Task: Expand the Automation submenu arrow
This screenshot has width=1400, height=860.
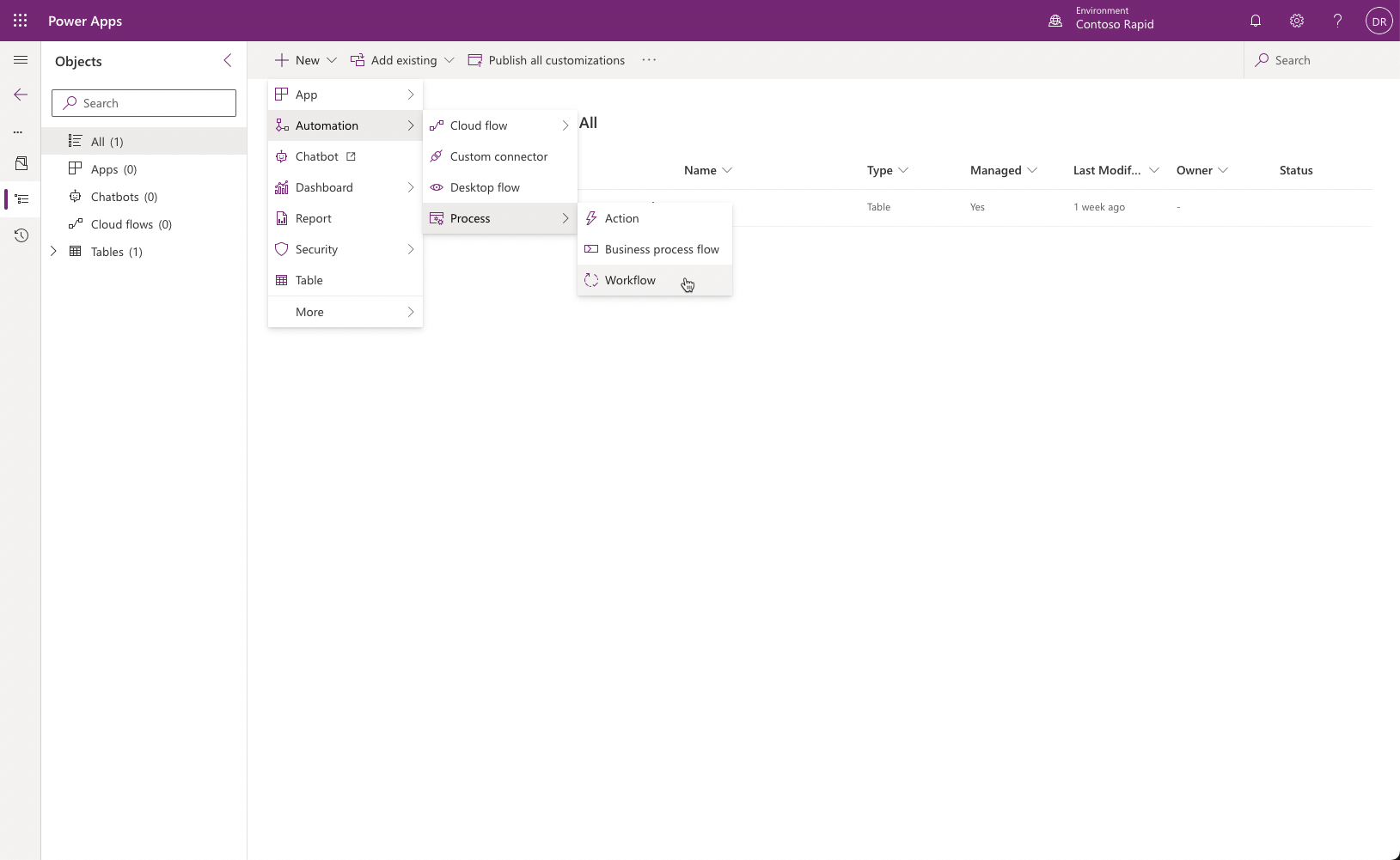Action: click(412, 125)
